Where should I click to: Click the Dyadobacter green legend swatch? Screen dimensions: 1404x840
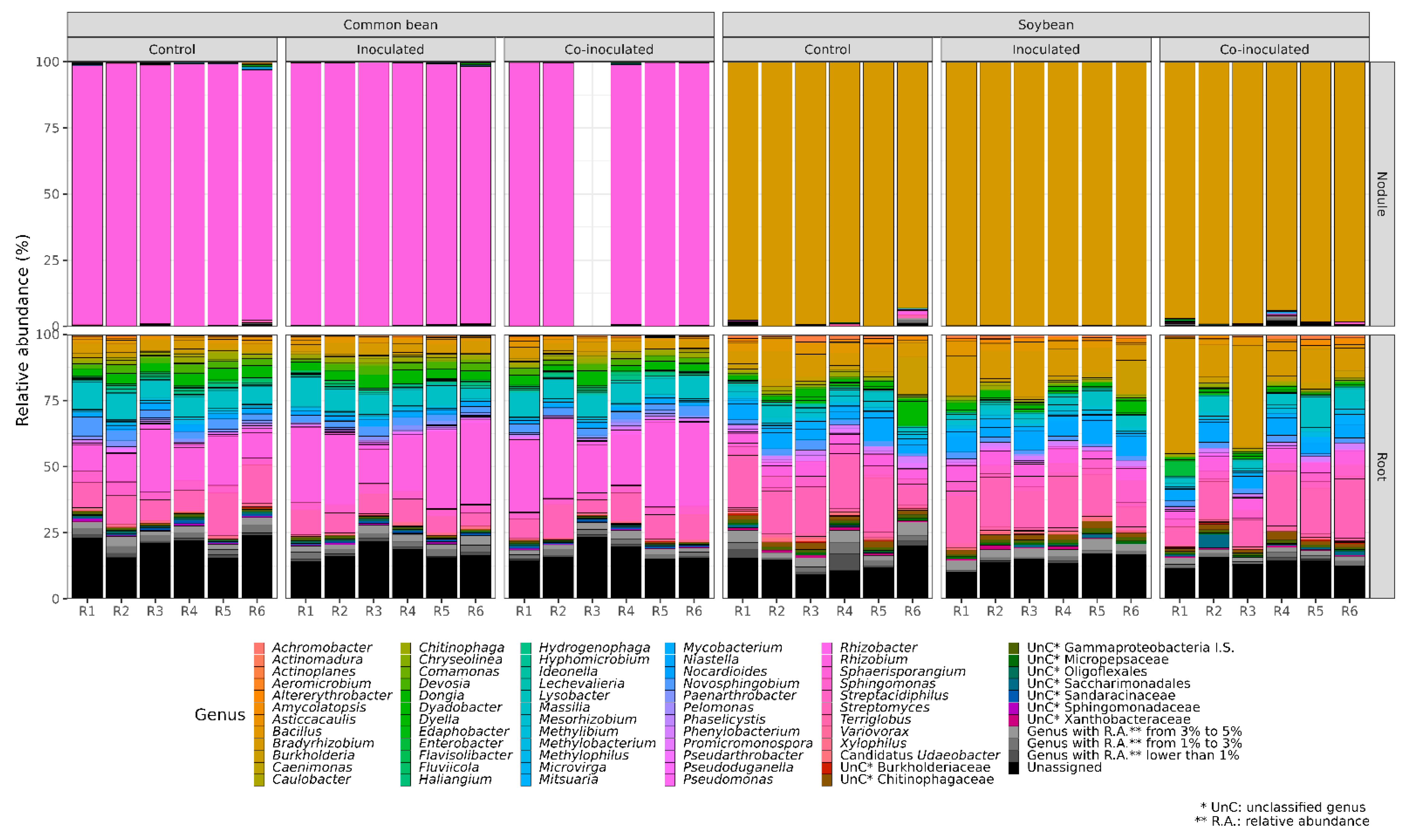tap(405, 708)
